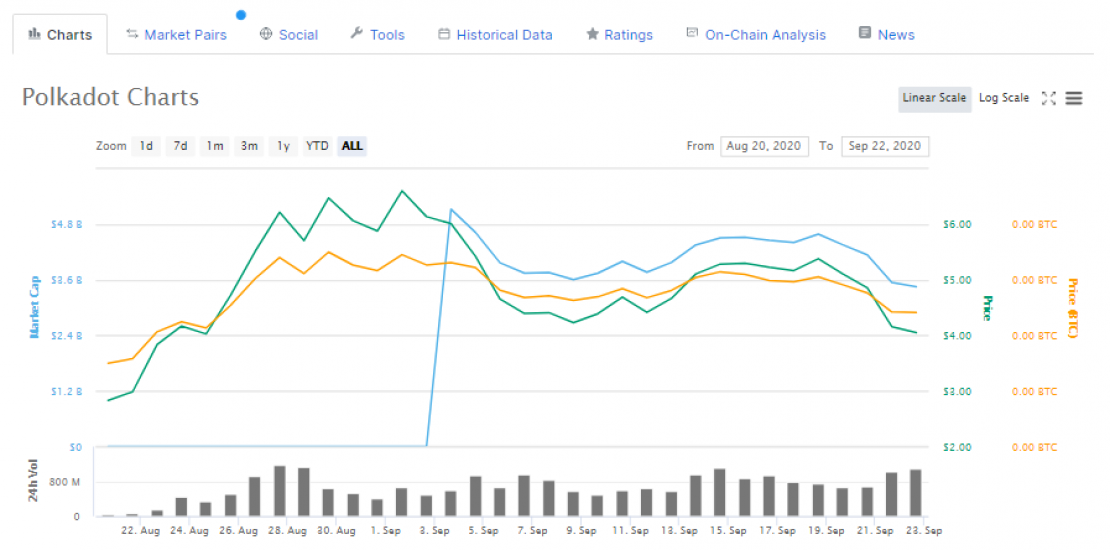The width and height of the screenshot is (1110, 550).
Task: Switch to Log Scale
Action: 1003,98
